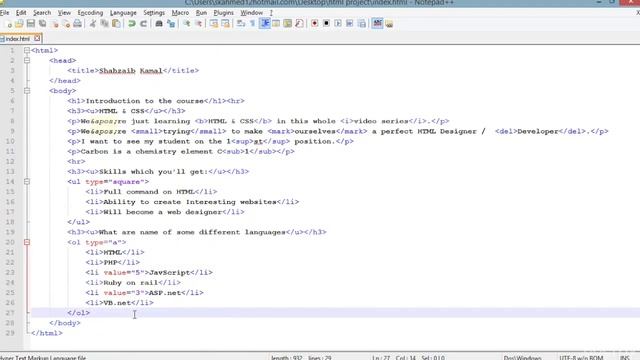This screenshot has height=360, width=640.
Task: Open the File menu
Action: 4,13
